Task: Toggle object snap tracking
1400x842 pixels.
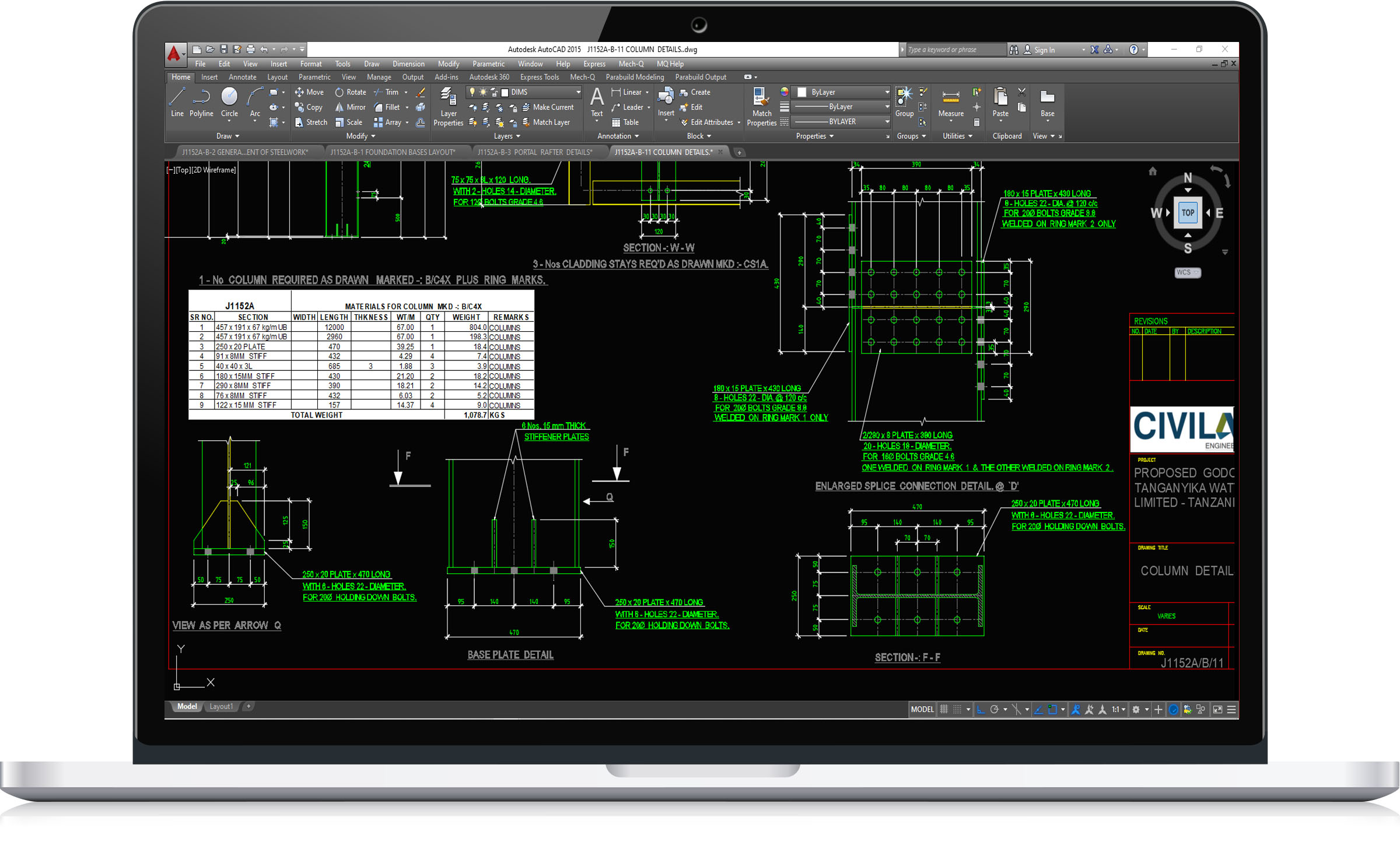Action: click(1039, 710)
